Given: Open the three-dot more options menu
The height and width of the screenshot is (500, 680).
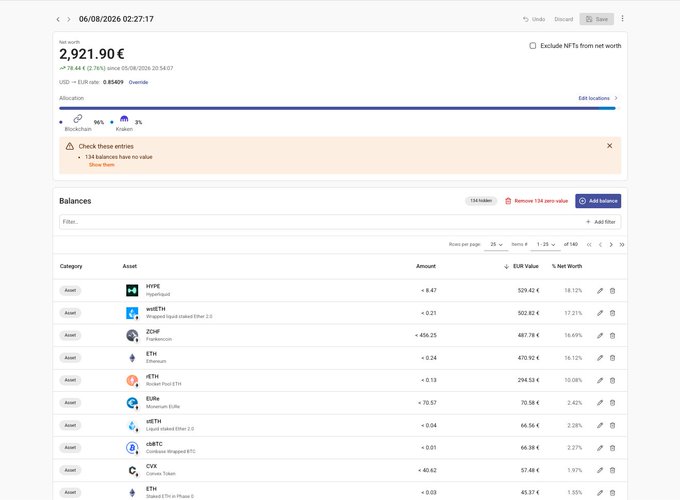Looking at the screenshot, I should tap(622, 19).
